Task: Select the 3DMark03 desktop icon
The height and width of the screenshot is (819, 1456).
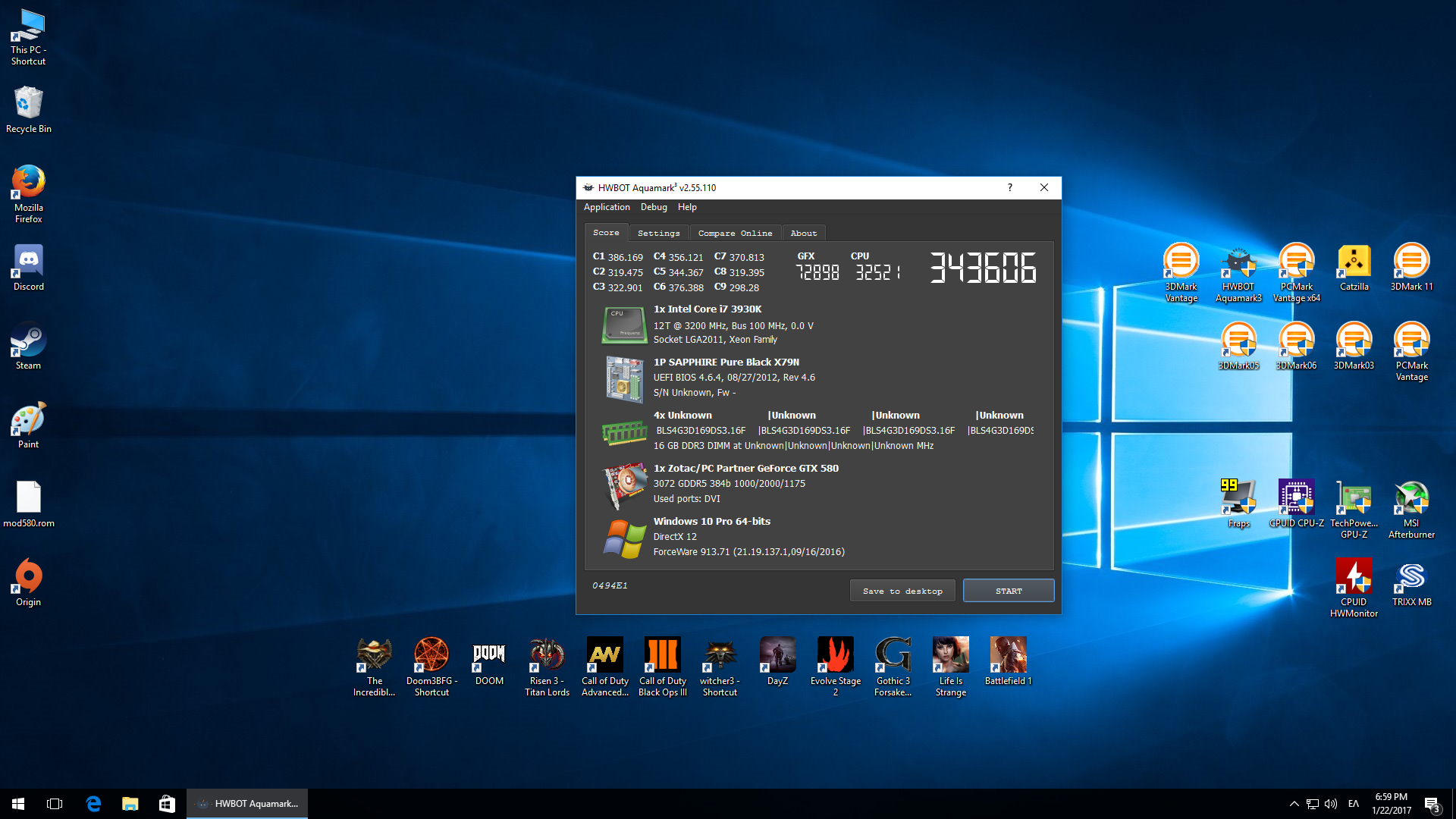Action: tap(1354, 347)
